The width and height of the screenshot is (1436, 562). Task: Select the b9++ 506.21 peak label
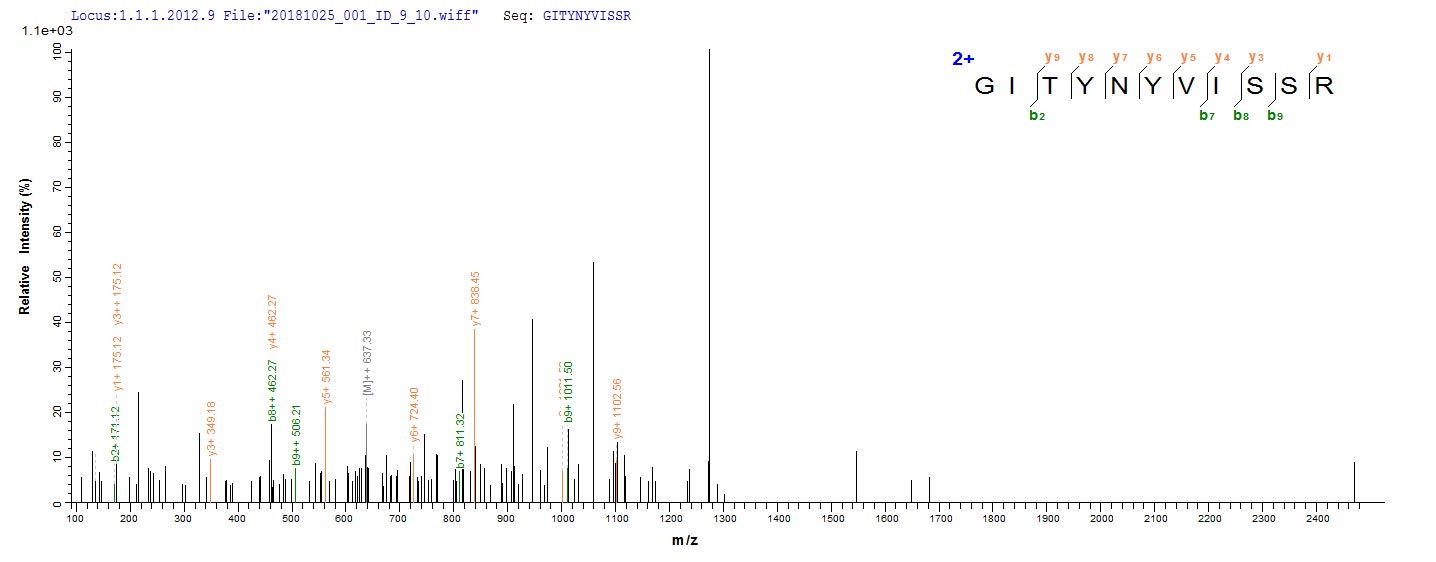[296, 433]
